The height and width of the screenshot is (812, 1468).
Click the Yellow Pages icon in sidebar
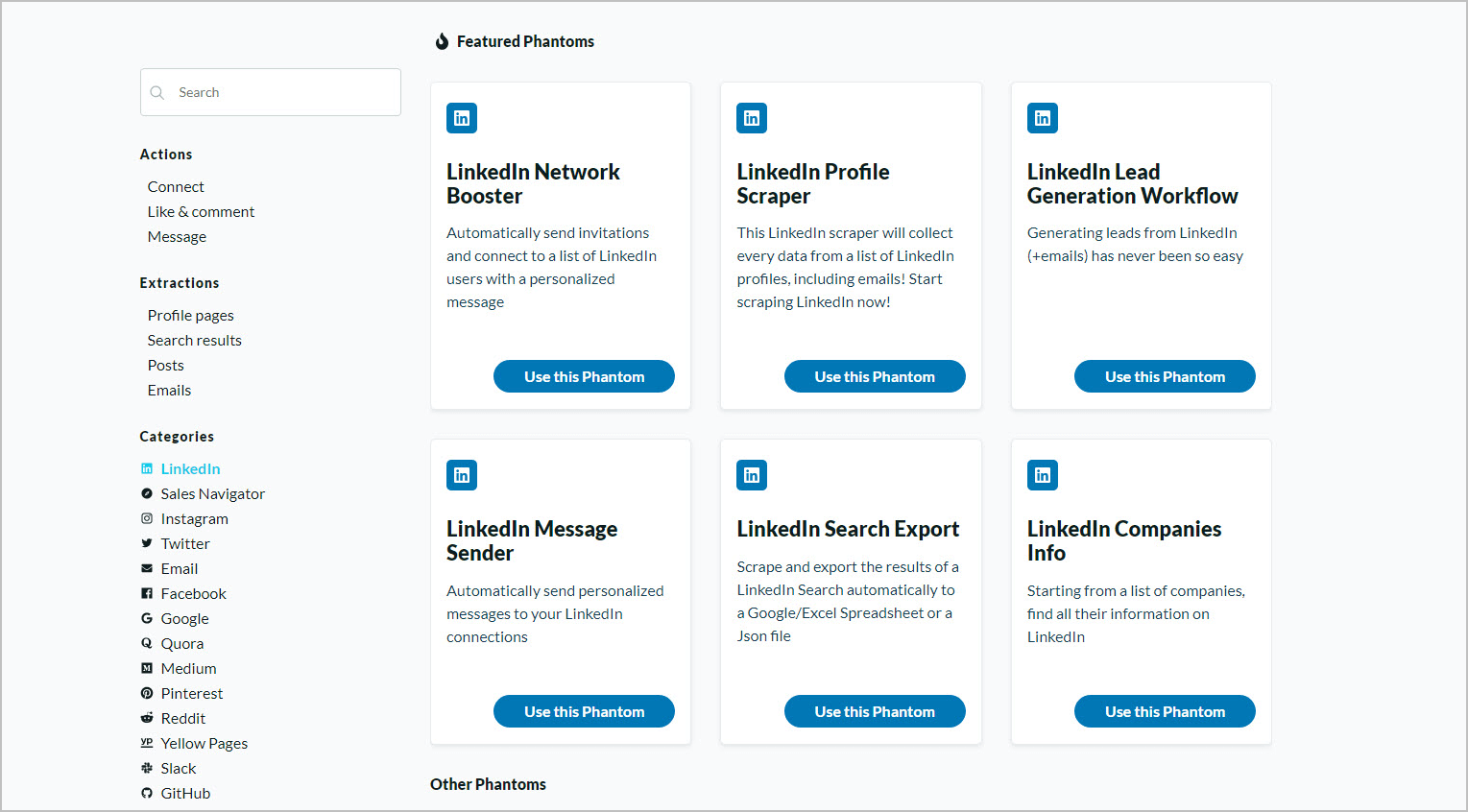click(x=147, y=743)
